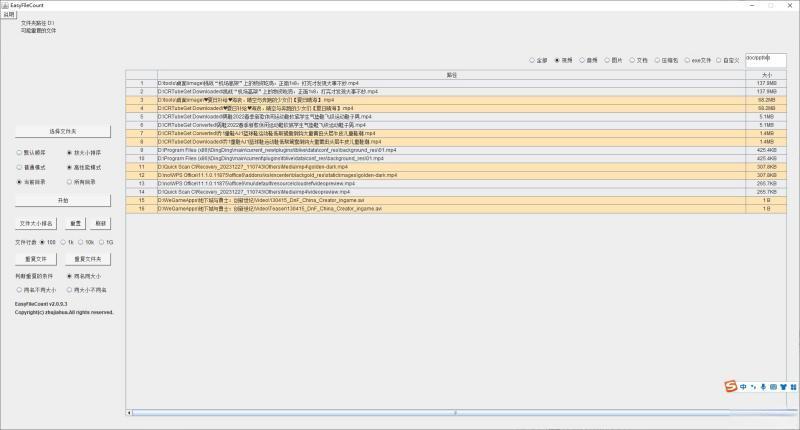Select the 全部 file type filter
This screenshot has width=800, height=430.
pyautogui.click(x=538, y=60)
